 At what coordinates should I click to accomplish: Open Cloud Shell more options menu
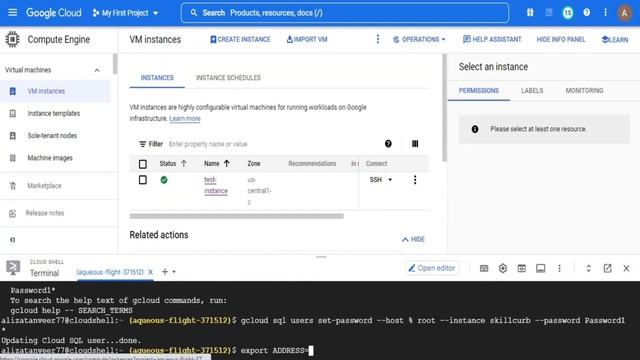coord(559,268)
